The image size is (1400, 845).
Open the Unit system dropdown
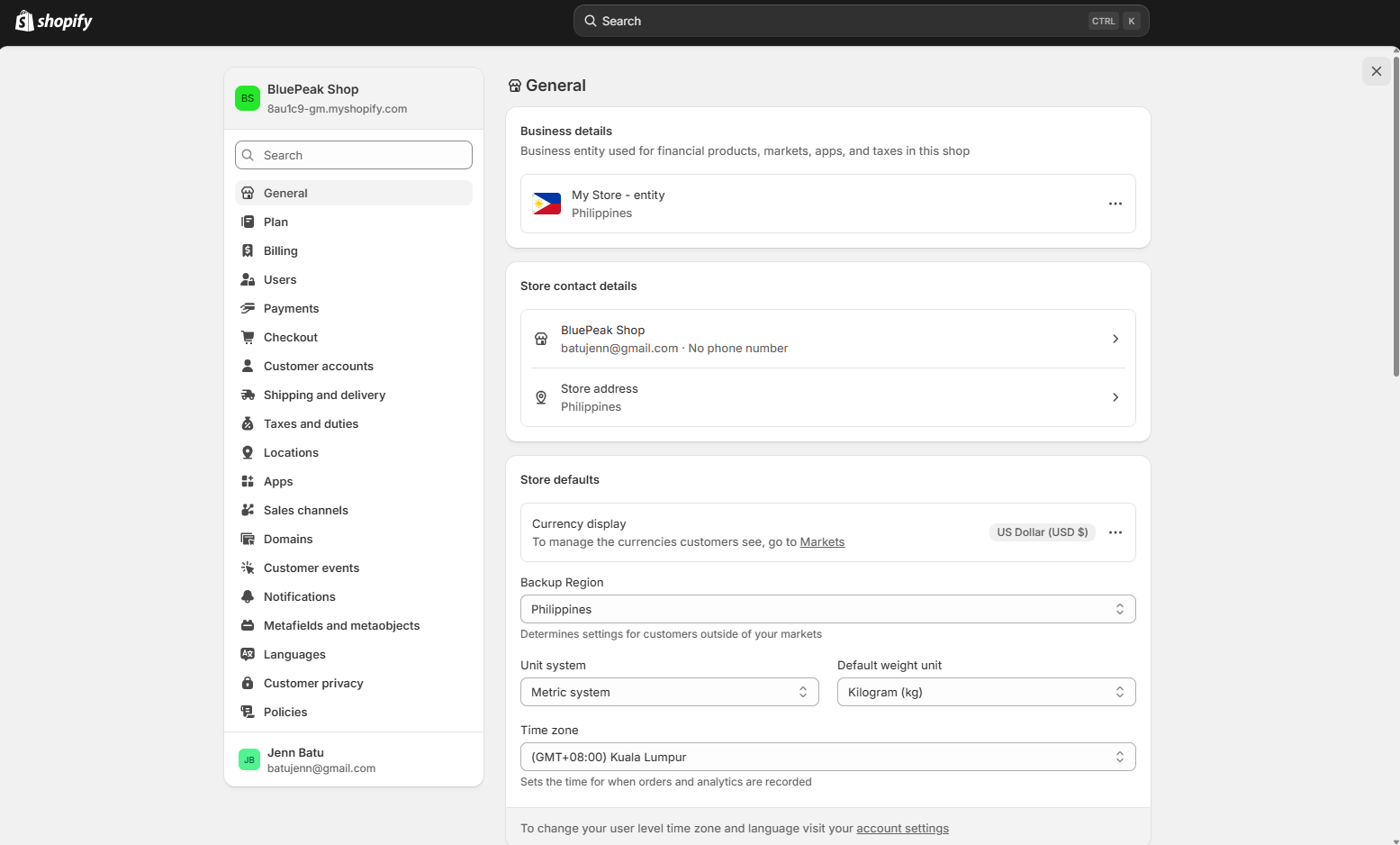tap(670, 692)
